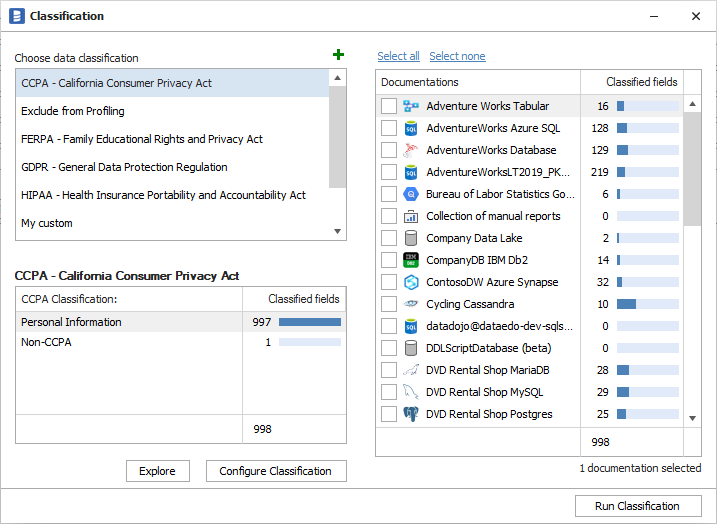Image resolution: width=717 pixels, height=524 pixels.
Task: Click the CompanyDB IBM Db2 icon
Action: [x=410, y=260]
